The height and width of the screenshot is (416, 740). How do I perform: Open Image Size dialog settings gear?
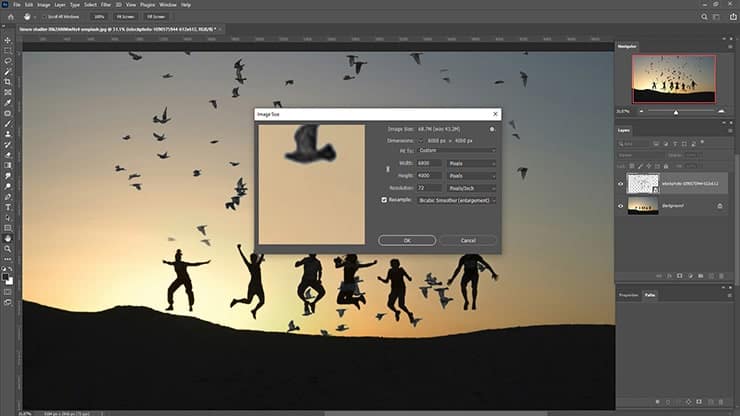(492, 129)
